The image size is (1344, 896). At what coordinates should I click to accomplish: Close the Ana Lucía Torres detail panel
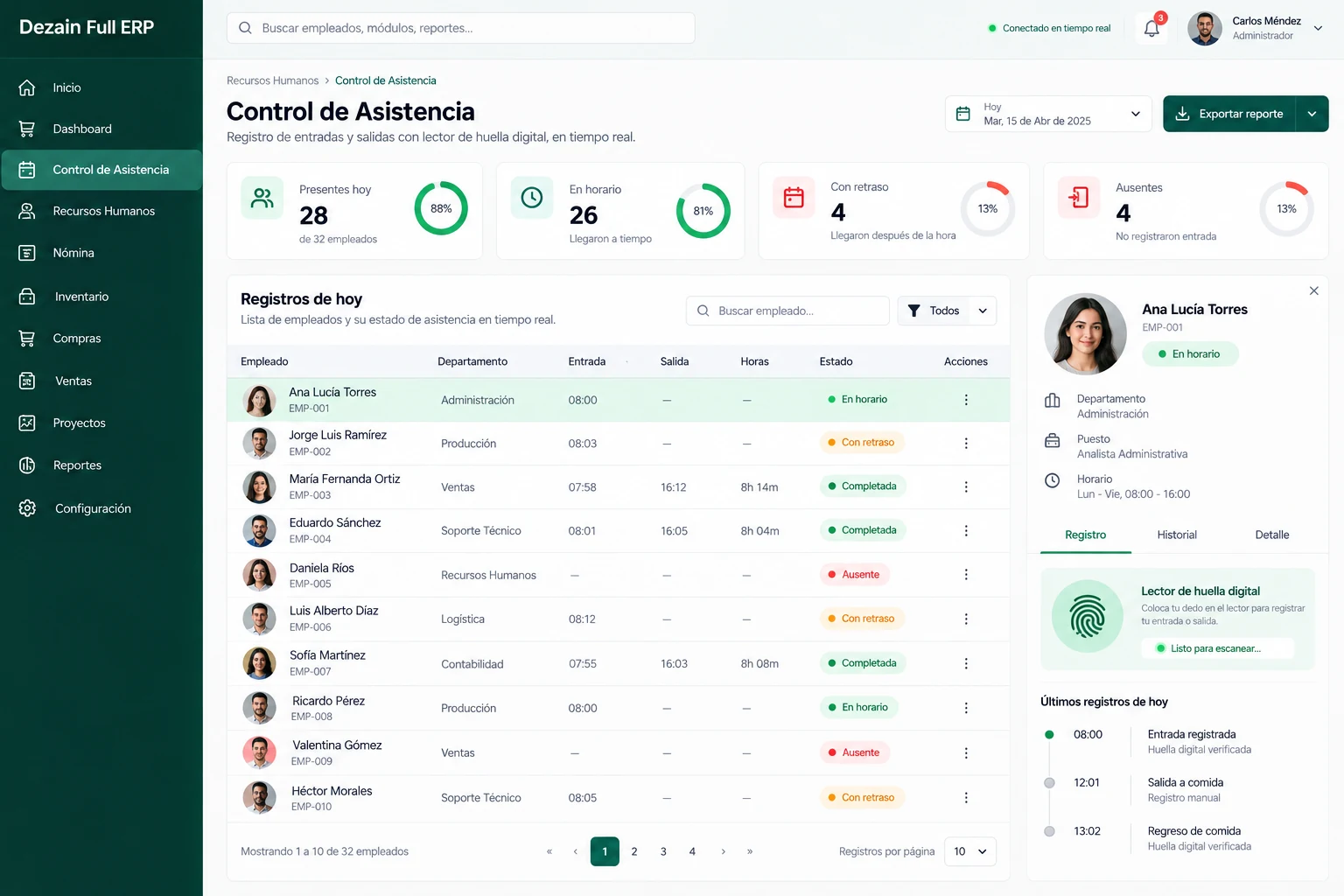point(1313,290)
